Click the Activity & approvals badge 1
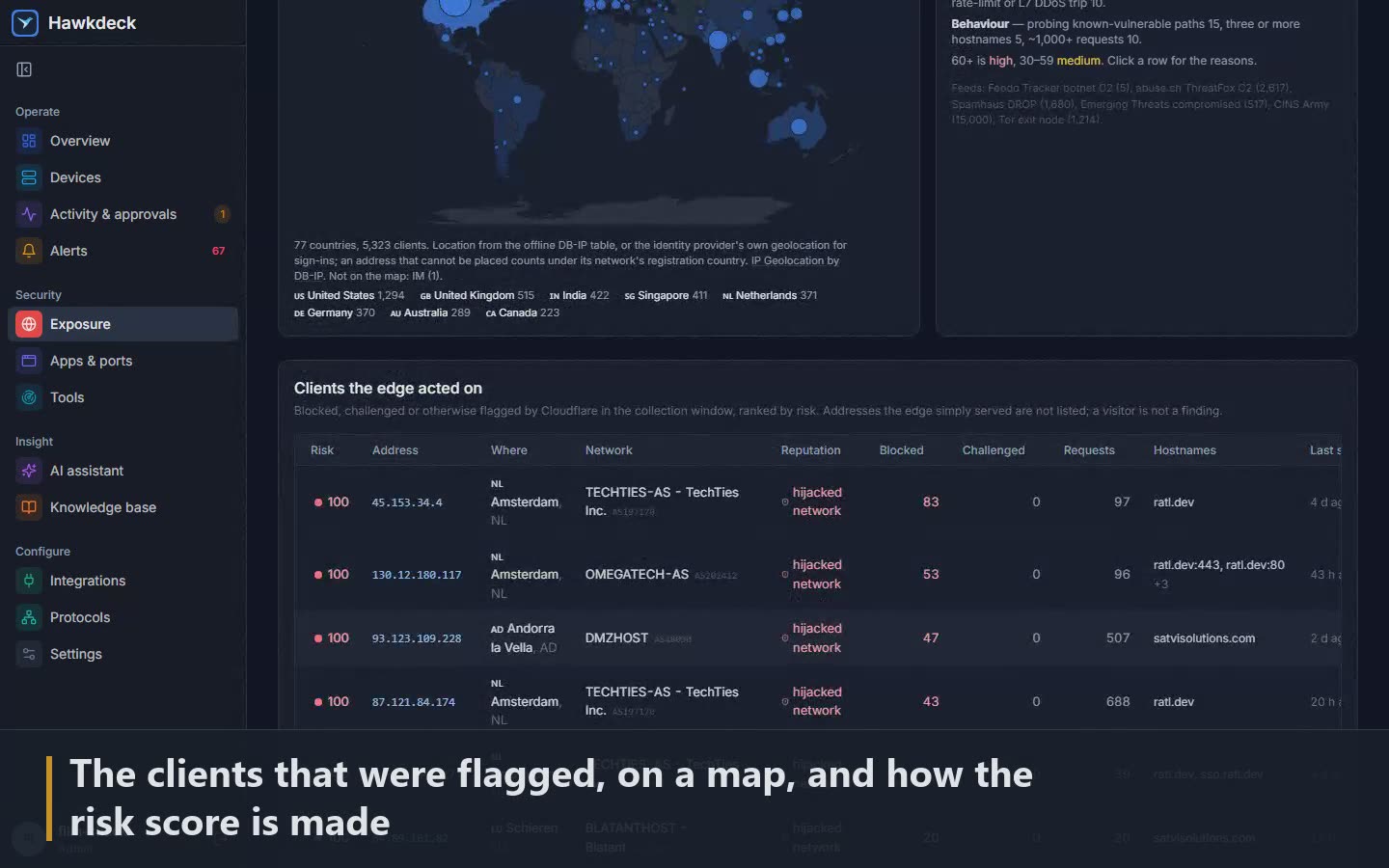 point(222,214)
